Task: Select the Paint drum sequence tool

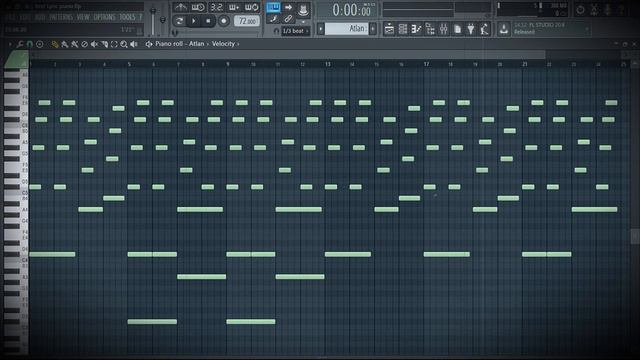Action: pos(75,44)
